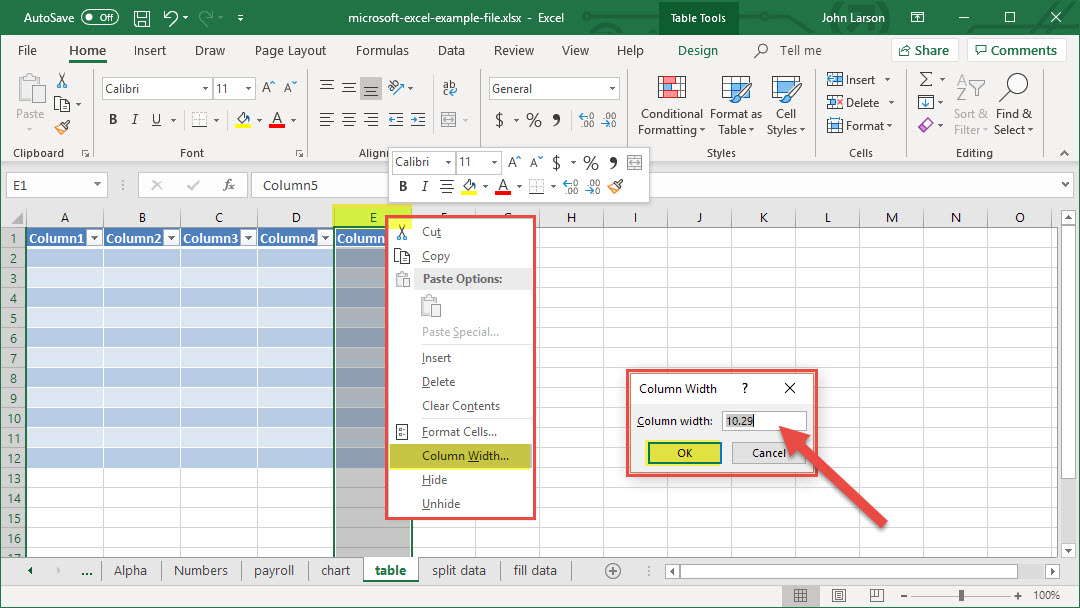Add a new sheet with plus icon
This screenshot has width=1080, height=608.
point(613,570)
